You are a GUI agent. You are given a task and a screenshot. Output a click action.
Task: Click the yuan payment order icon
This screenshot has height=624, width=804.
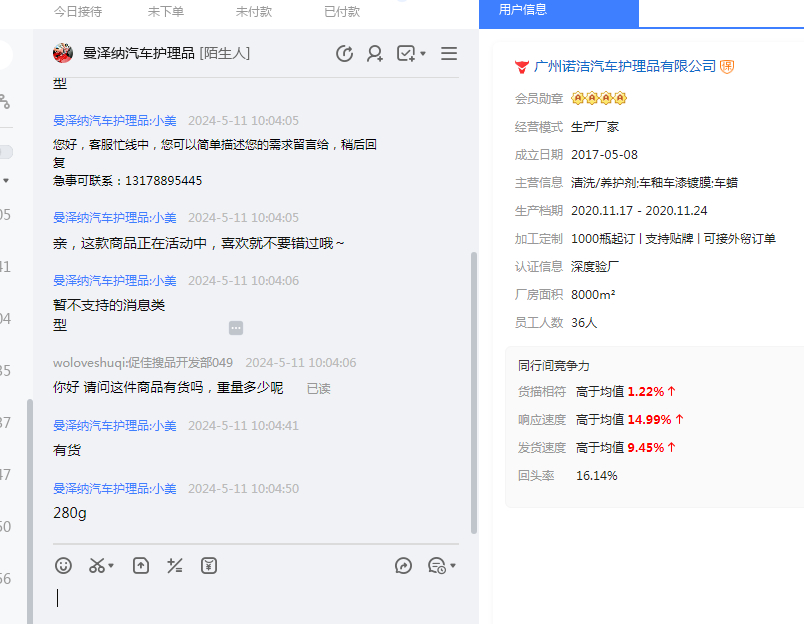click(209, 566)
